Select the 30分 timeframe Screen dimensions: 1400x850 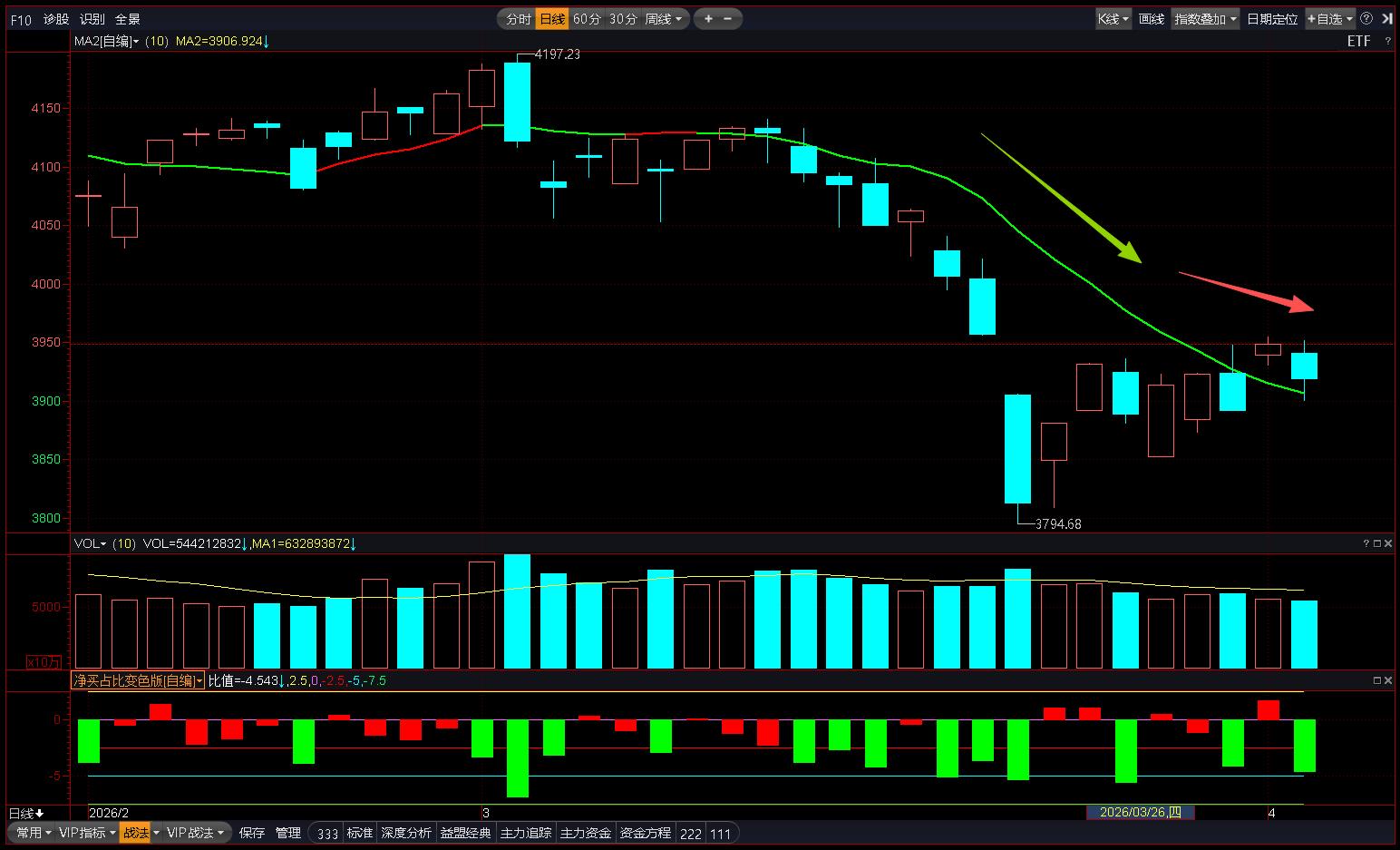(x=622, y=19)
